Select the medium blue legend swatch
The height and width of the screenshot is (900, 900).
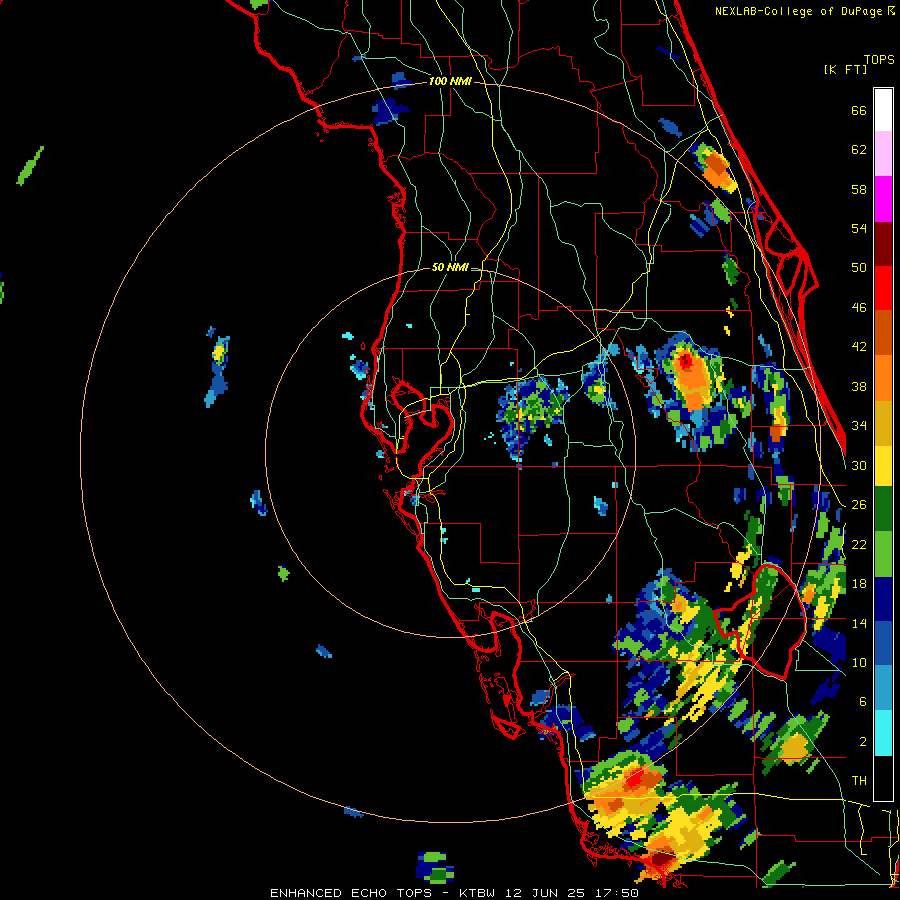(883, 644)
